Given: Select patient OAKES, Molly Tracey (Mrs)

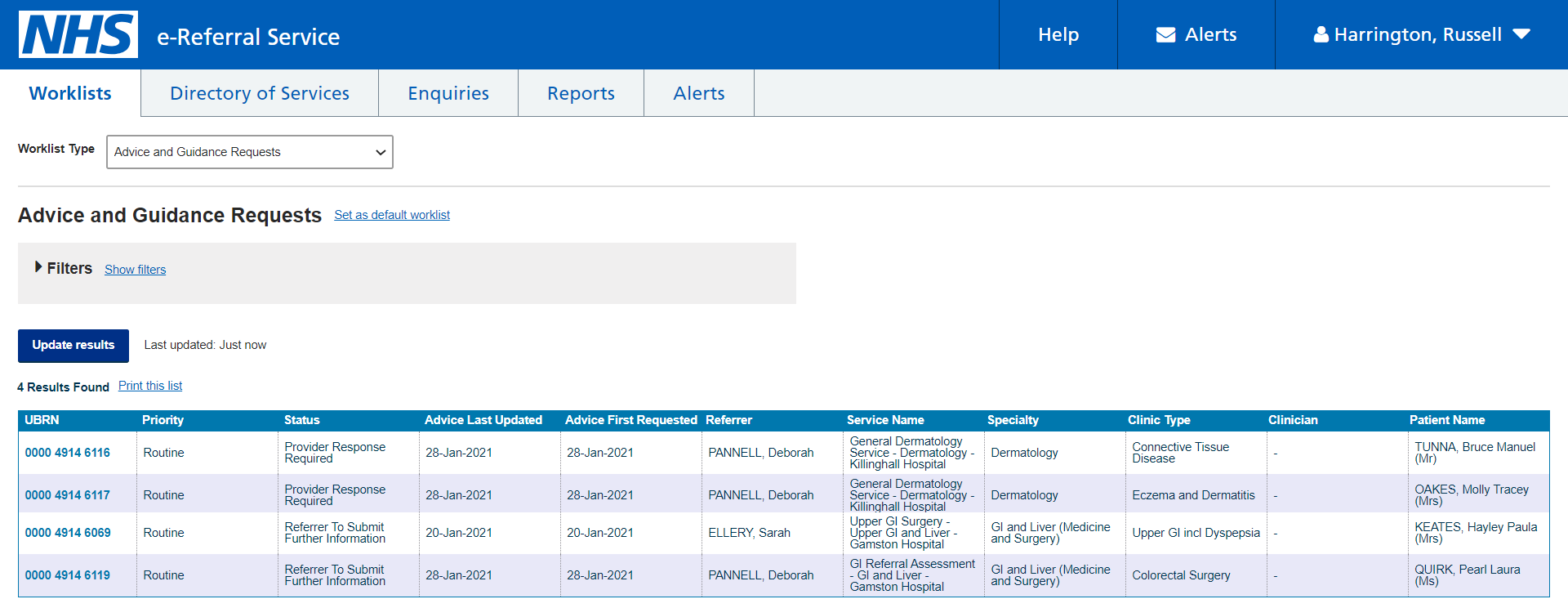Looking at the screenshot, I should pos(1472,495).
